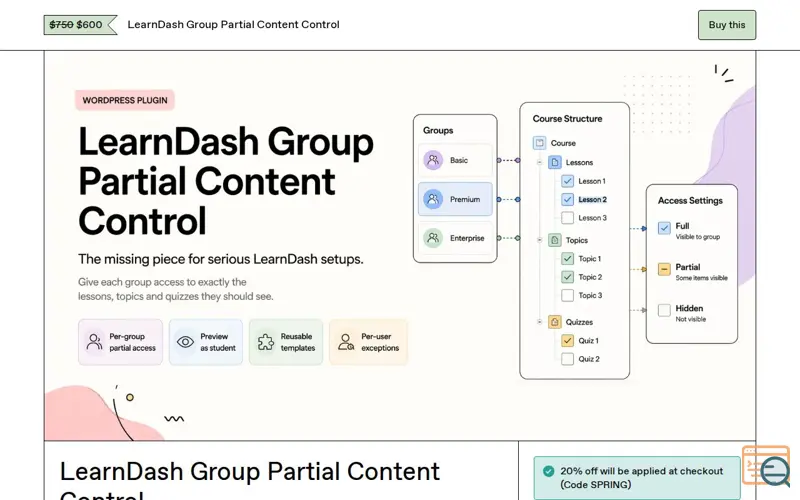Screen dimensions: 800x500
Task: Click the Premium group label
Action: [x=465, y=199]
